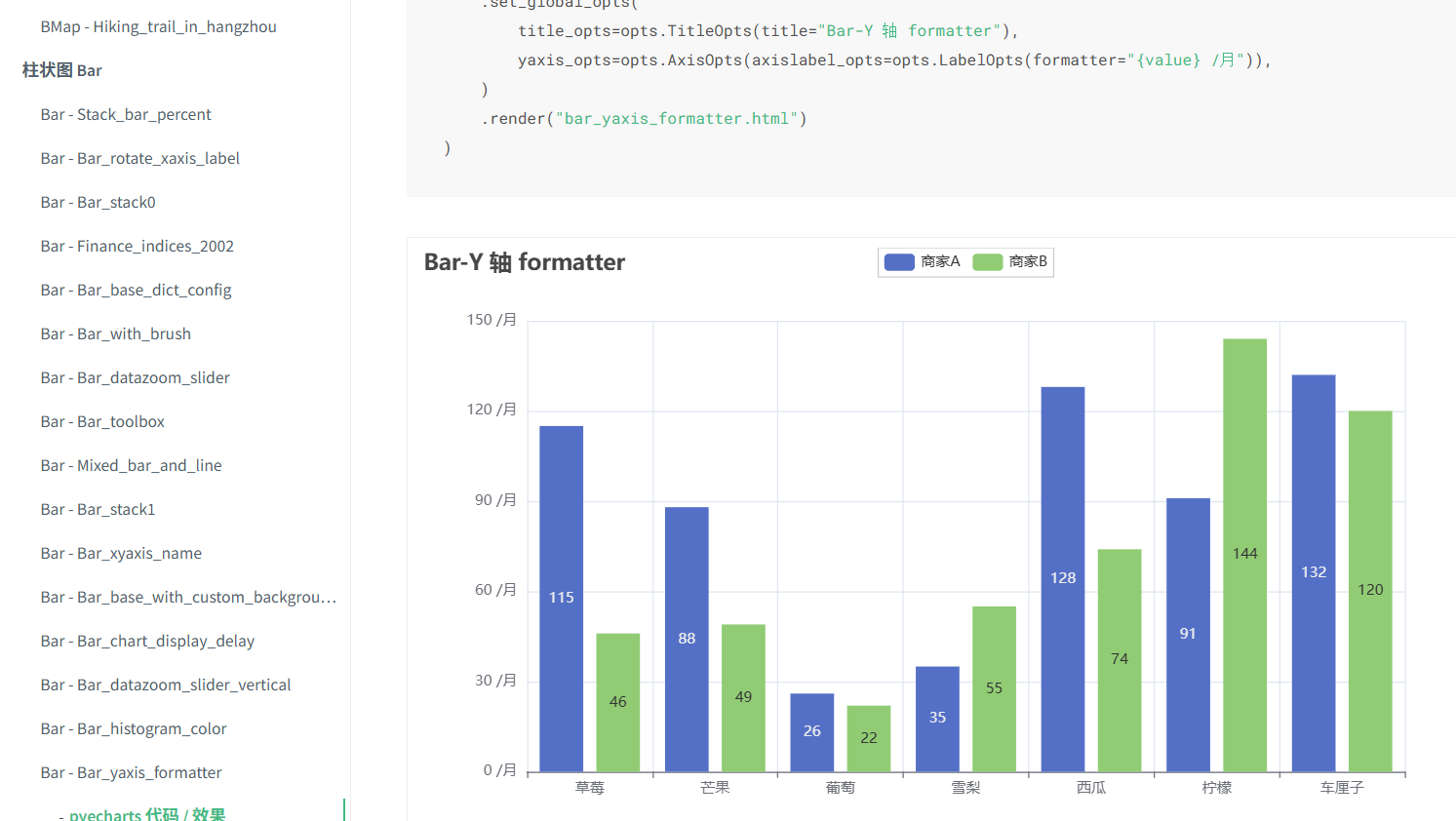
Task: Click the blue 车厘子 bar labeled 132
Action: (x=1314, y=573)
